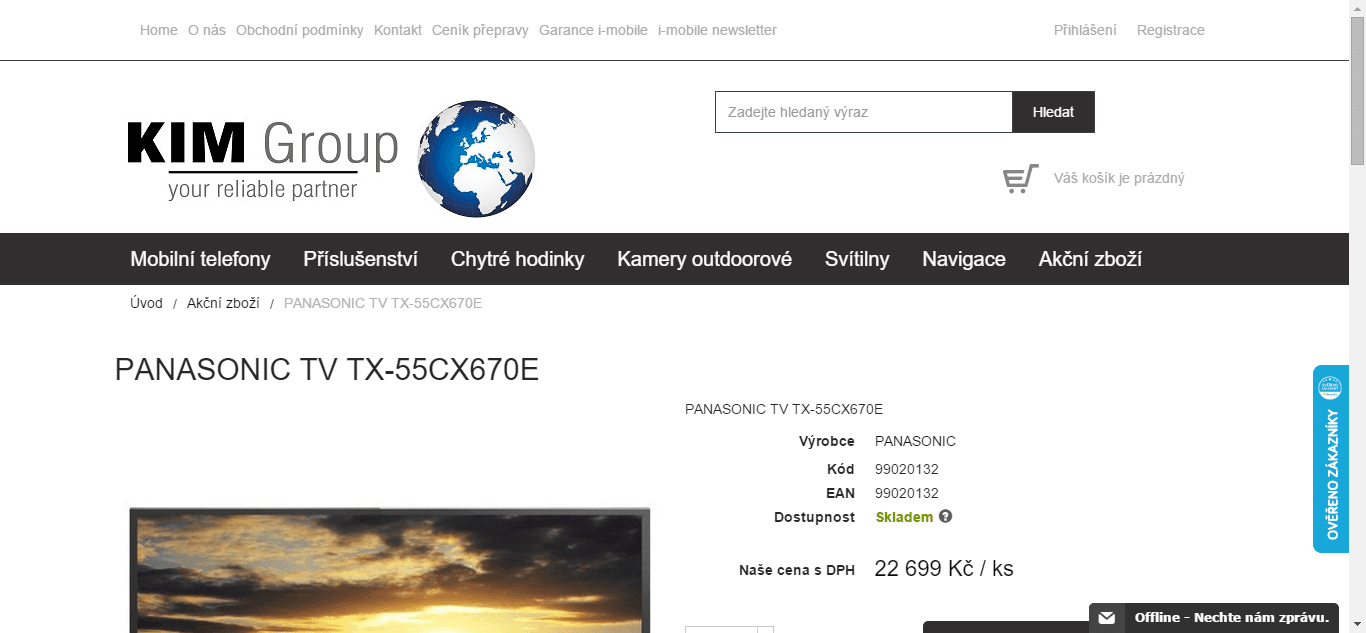Click the Skladem availability text

[904, 517]
